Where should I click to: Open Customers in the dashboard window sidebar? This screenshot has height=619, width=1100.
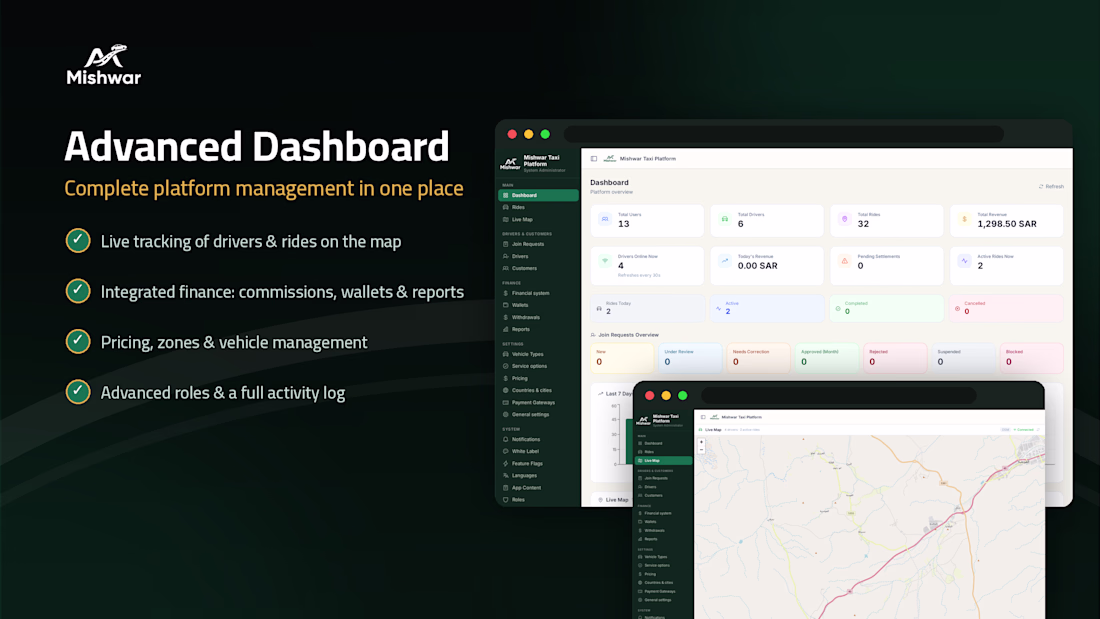coord(538,268)
